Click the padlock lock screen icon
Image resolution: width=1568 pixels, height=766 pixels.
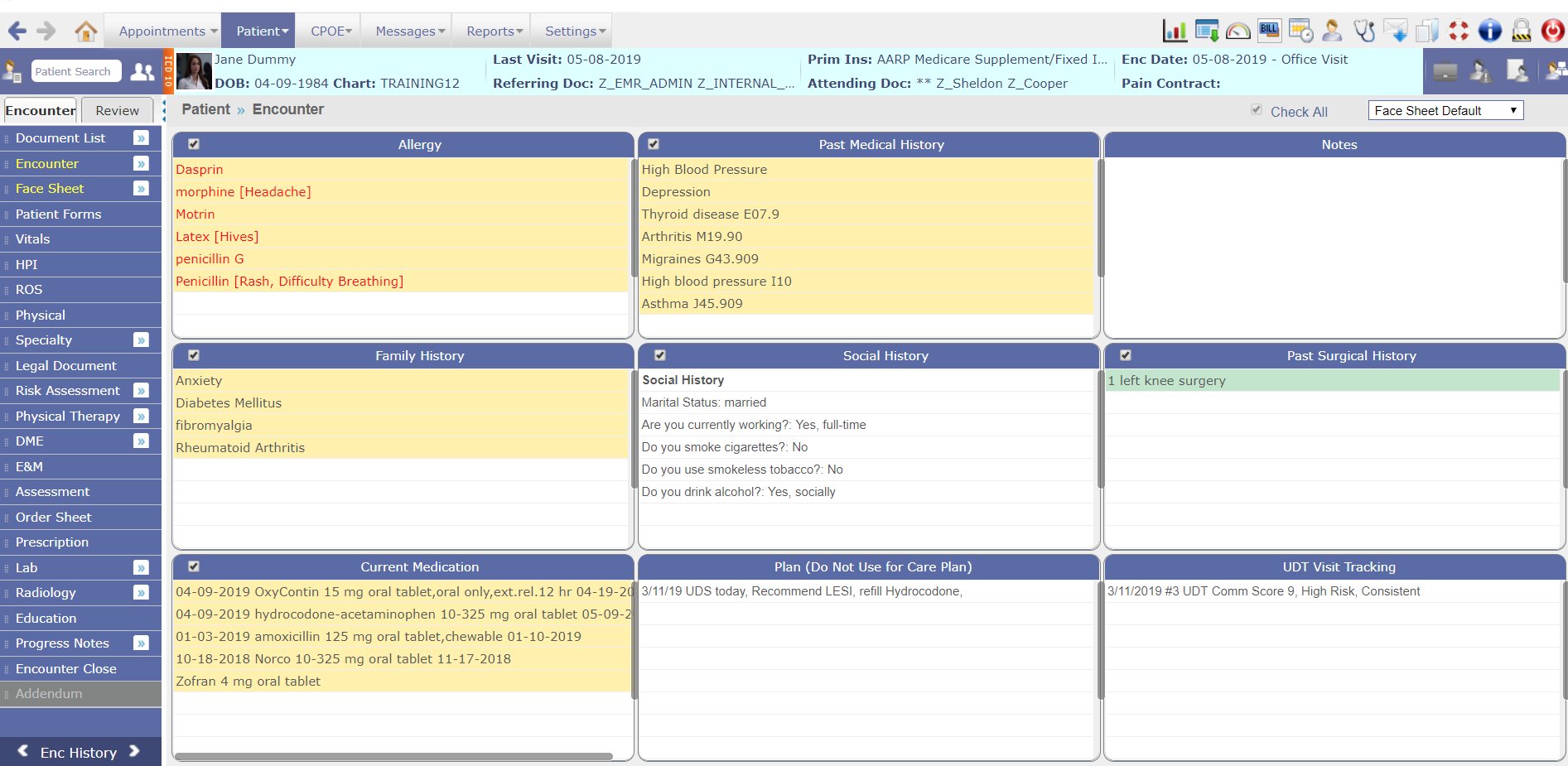(1521, 31)
